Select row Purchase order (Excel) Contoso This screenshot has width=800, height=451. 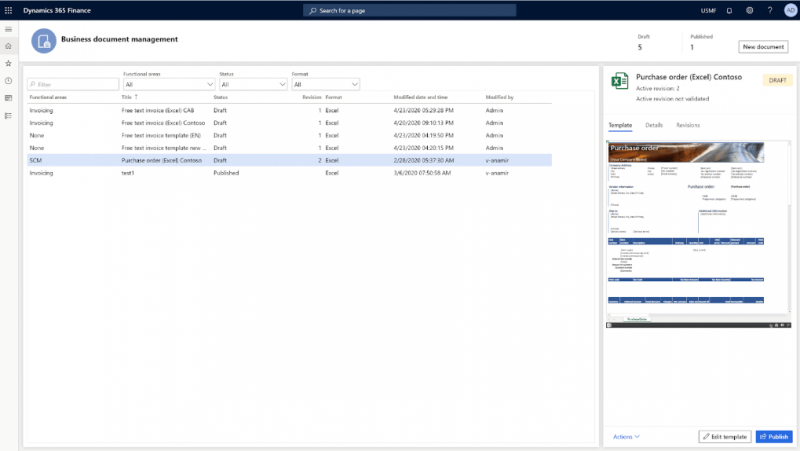click(289, 160)
